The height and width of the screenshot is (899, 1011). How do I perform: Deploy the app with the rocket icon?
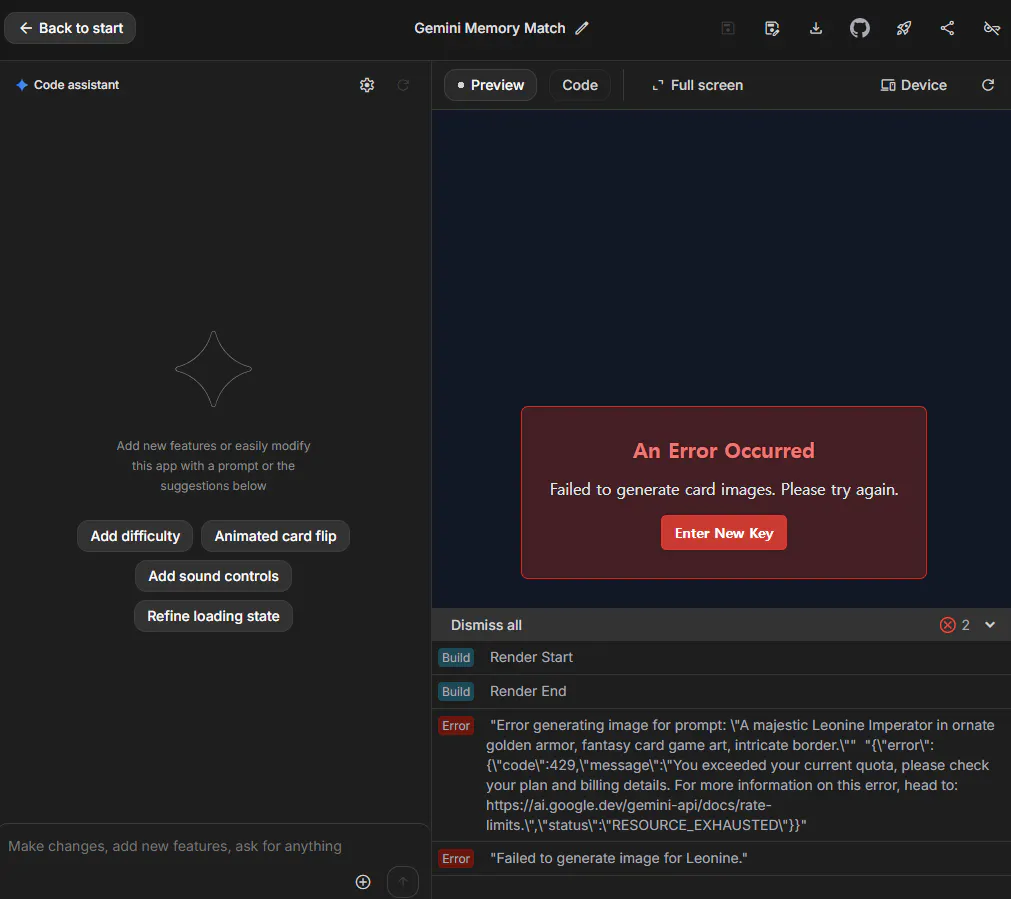(903, 28)
